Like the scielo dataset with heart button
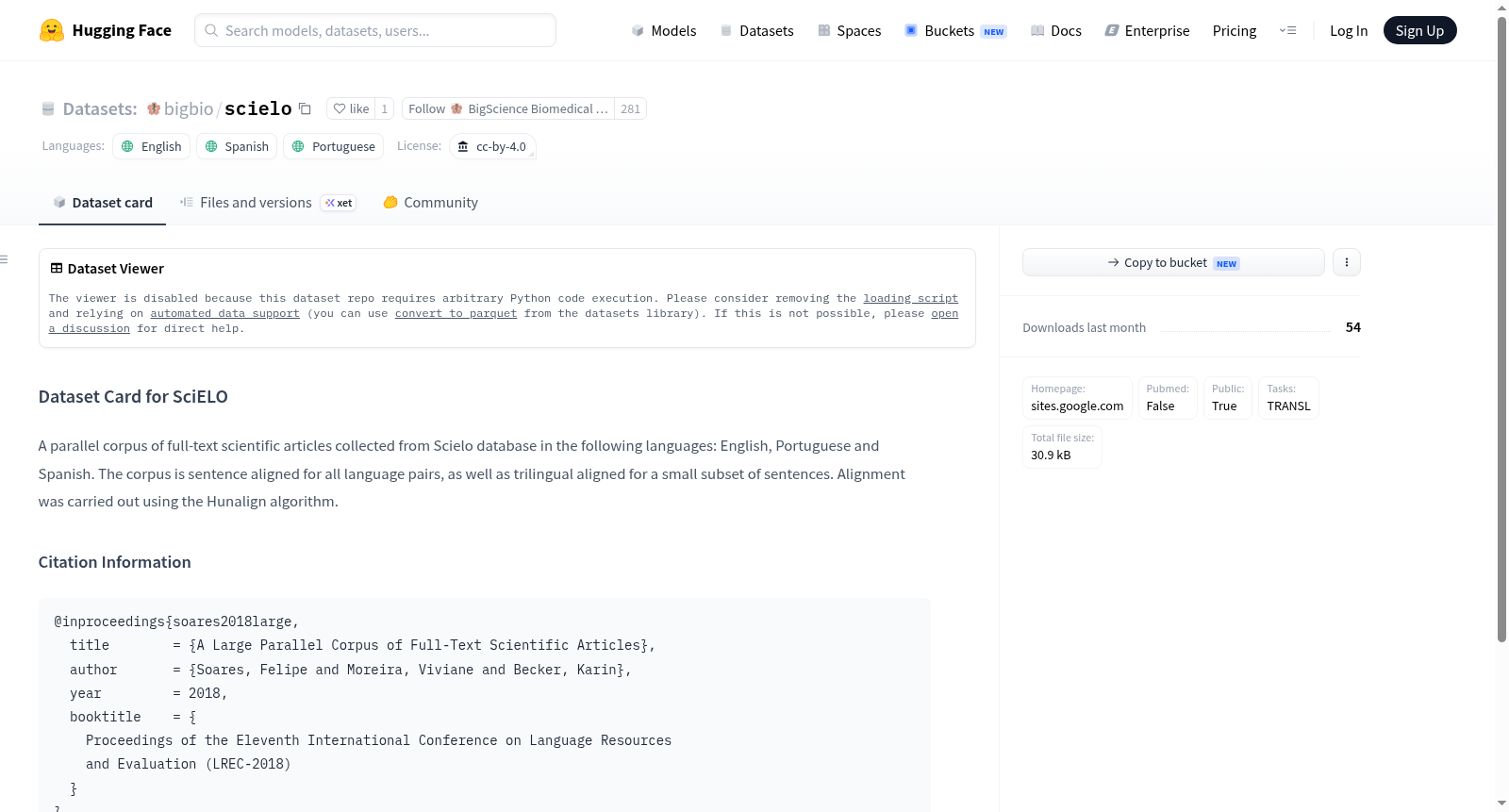Image resolution: width=1509 pixels, height=812 pixels. point(351,108)
